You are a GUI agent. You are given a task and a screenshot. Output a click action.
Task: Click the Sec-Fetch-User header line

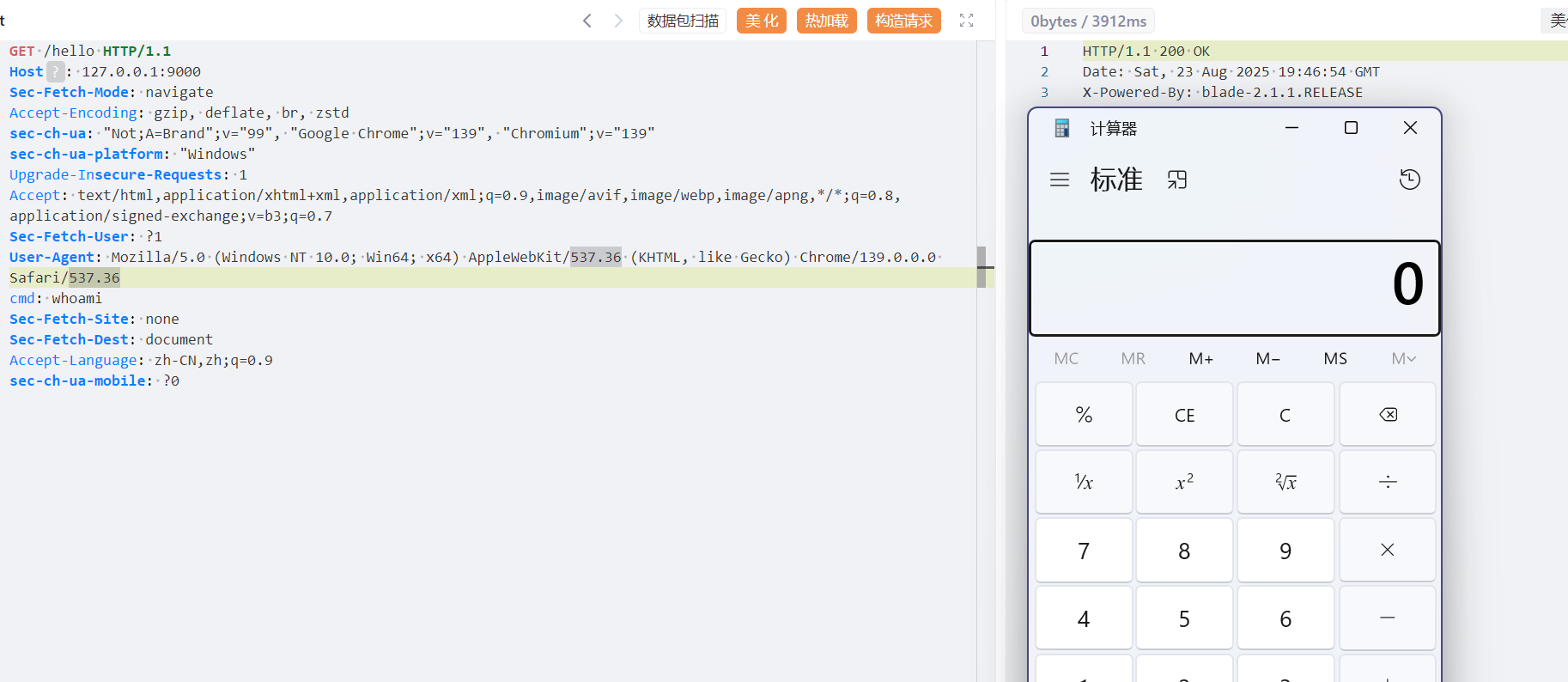point(86,236)
